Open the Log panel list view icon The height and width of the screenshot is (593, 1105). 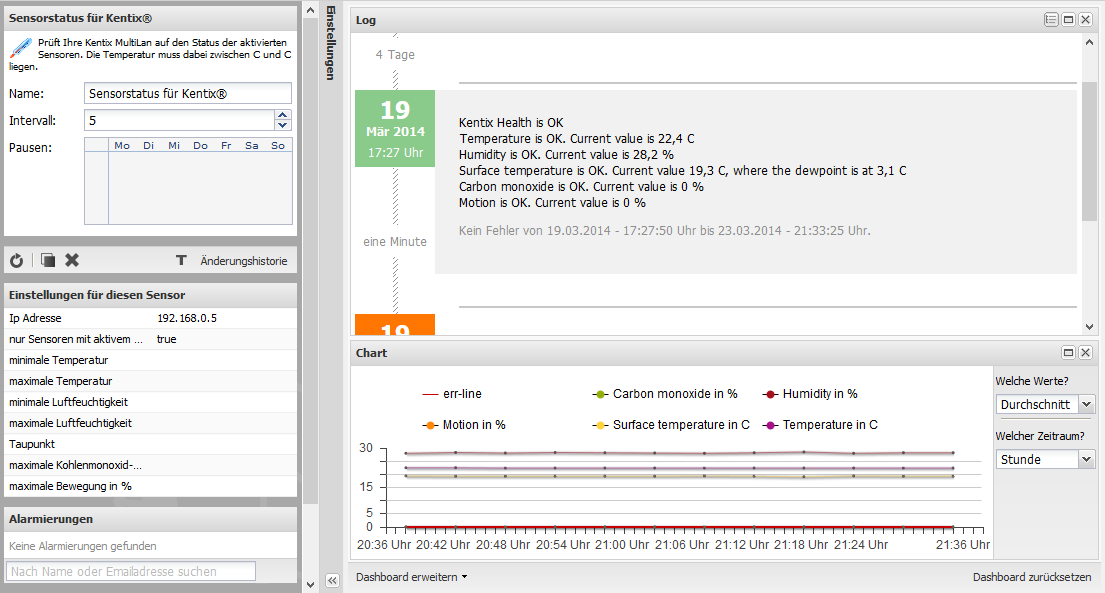coord(1051,19)
